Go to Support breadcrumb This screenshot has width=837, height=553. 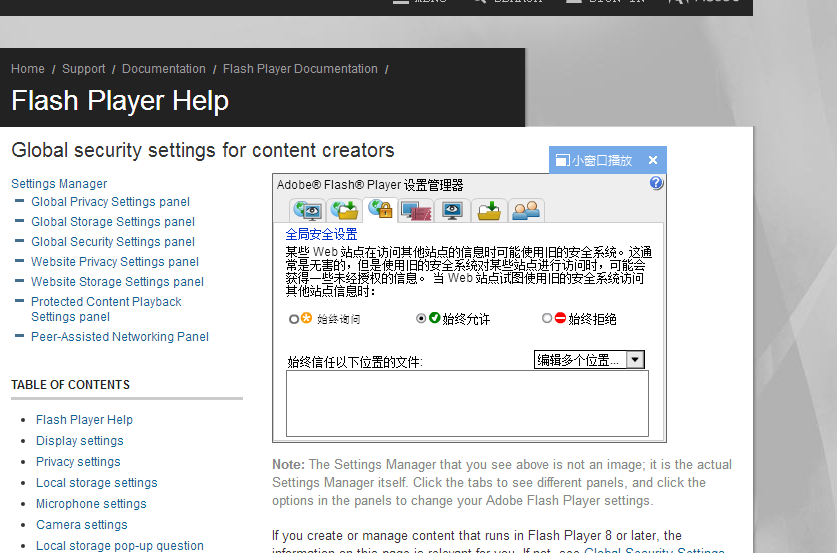(x=83, y=69)
